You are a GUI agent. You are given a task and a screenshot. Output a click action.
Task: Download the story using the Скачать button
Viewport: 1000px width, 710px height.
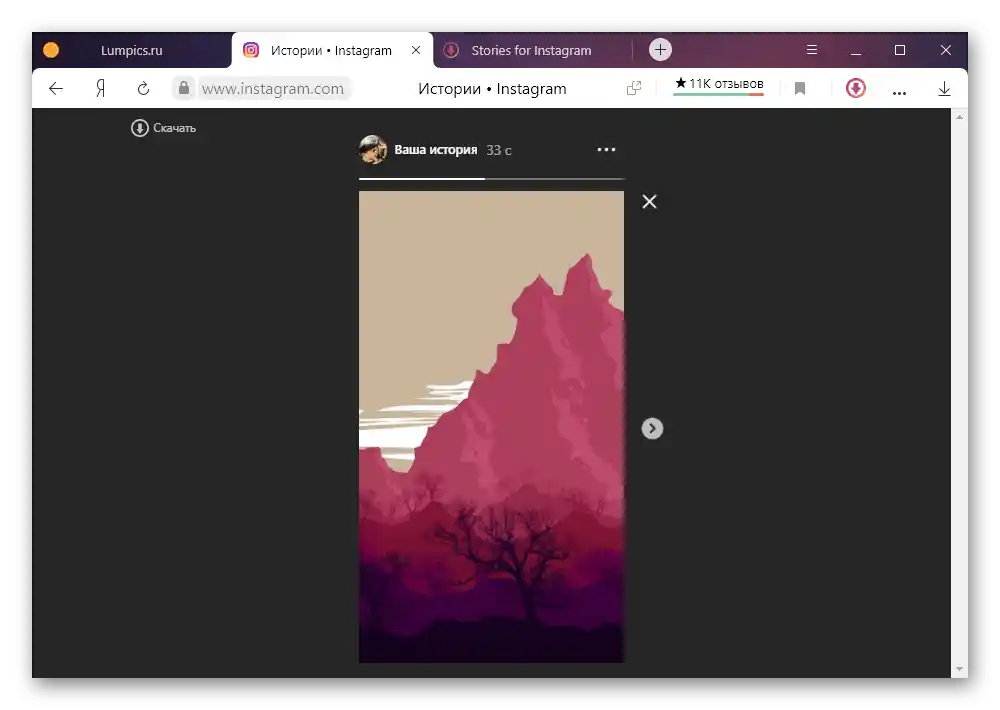coord(163,128)
